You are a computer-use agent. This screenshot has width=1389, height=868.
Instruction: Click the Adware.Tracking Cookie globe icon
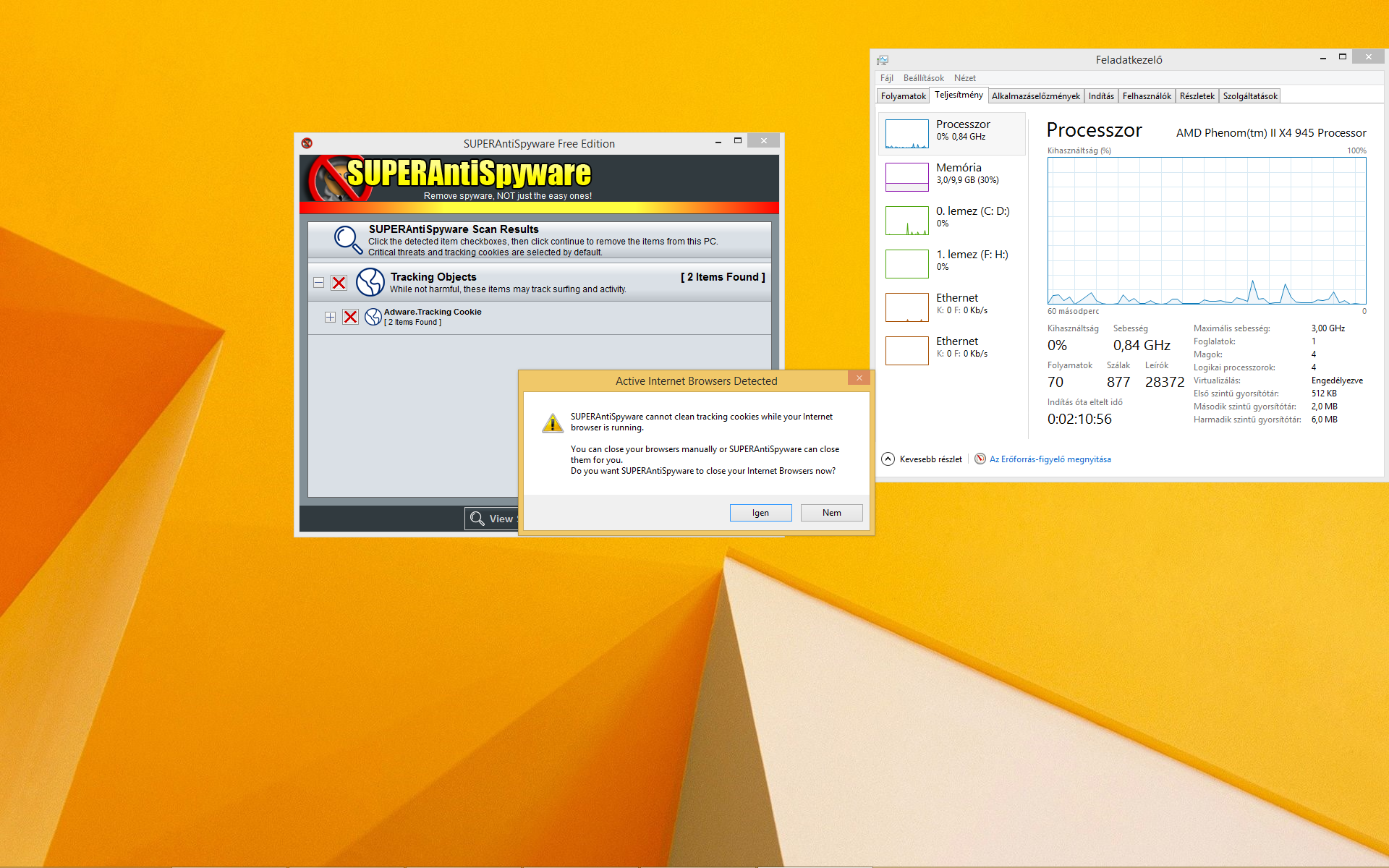point(373,317)
